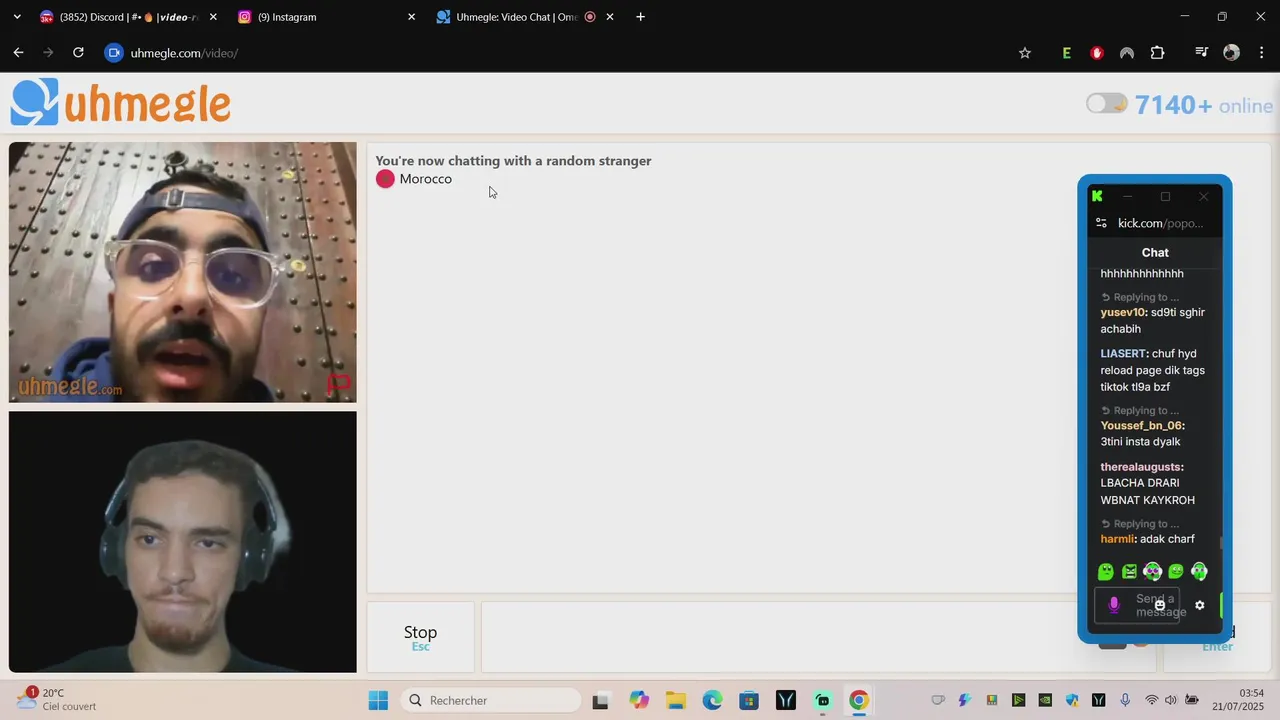Open the Extensions puzzle menu
1280x720 pixels.
pos(1157,53)
